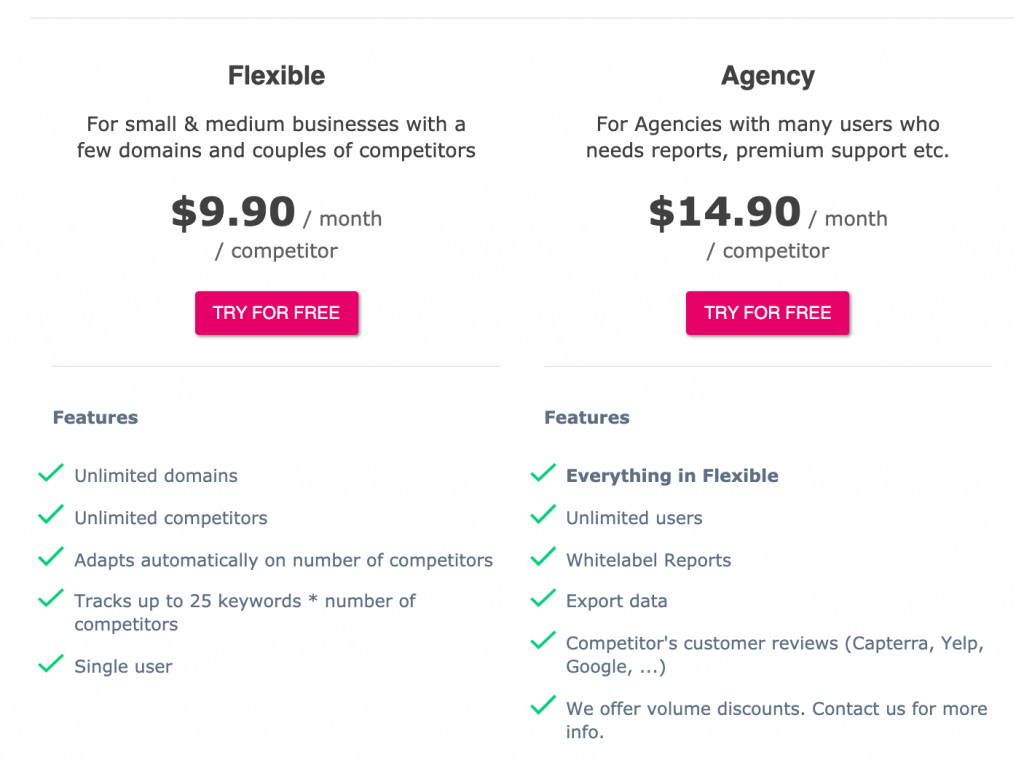Click checkmark beside Everything in Flexible

point(543,472)
